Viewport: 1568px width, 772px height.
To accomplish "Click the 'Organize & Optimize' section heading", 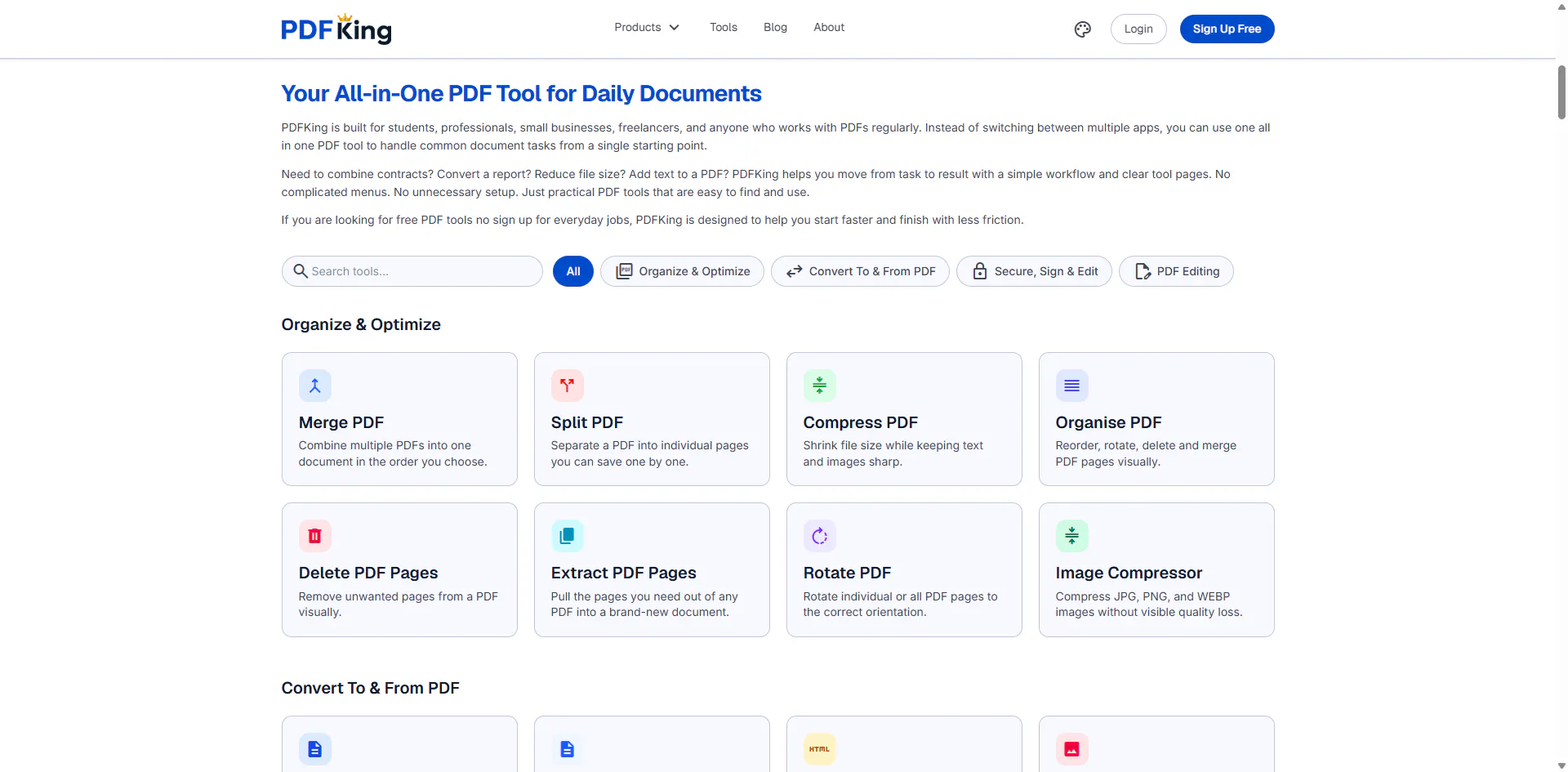I will point(361,324).
